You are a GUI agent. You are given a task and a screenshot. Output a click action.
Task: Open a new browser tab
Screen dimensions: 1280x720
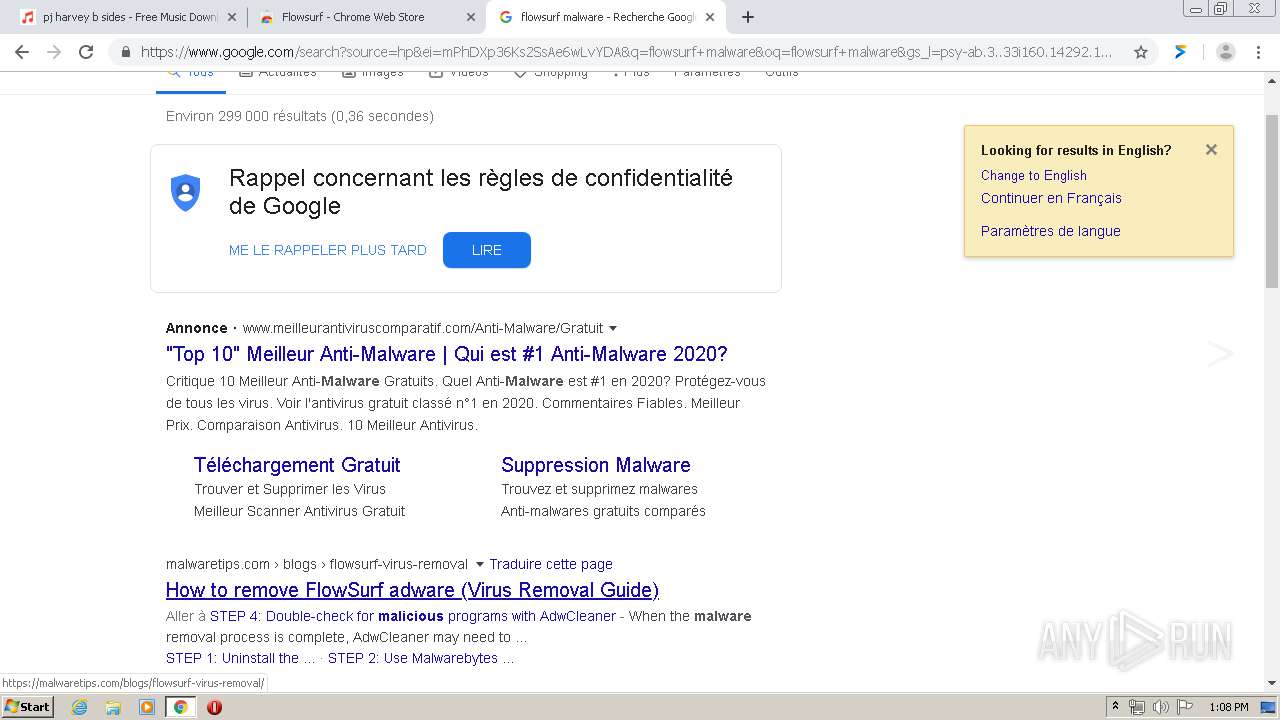(x=748, y=17)
